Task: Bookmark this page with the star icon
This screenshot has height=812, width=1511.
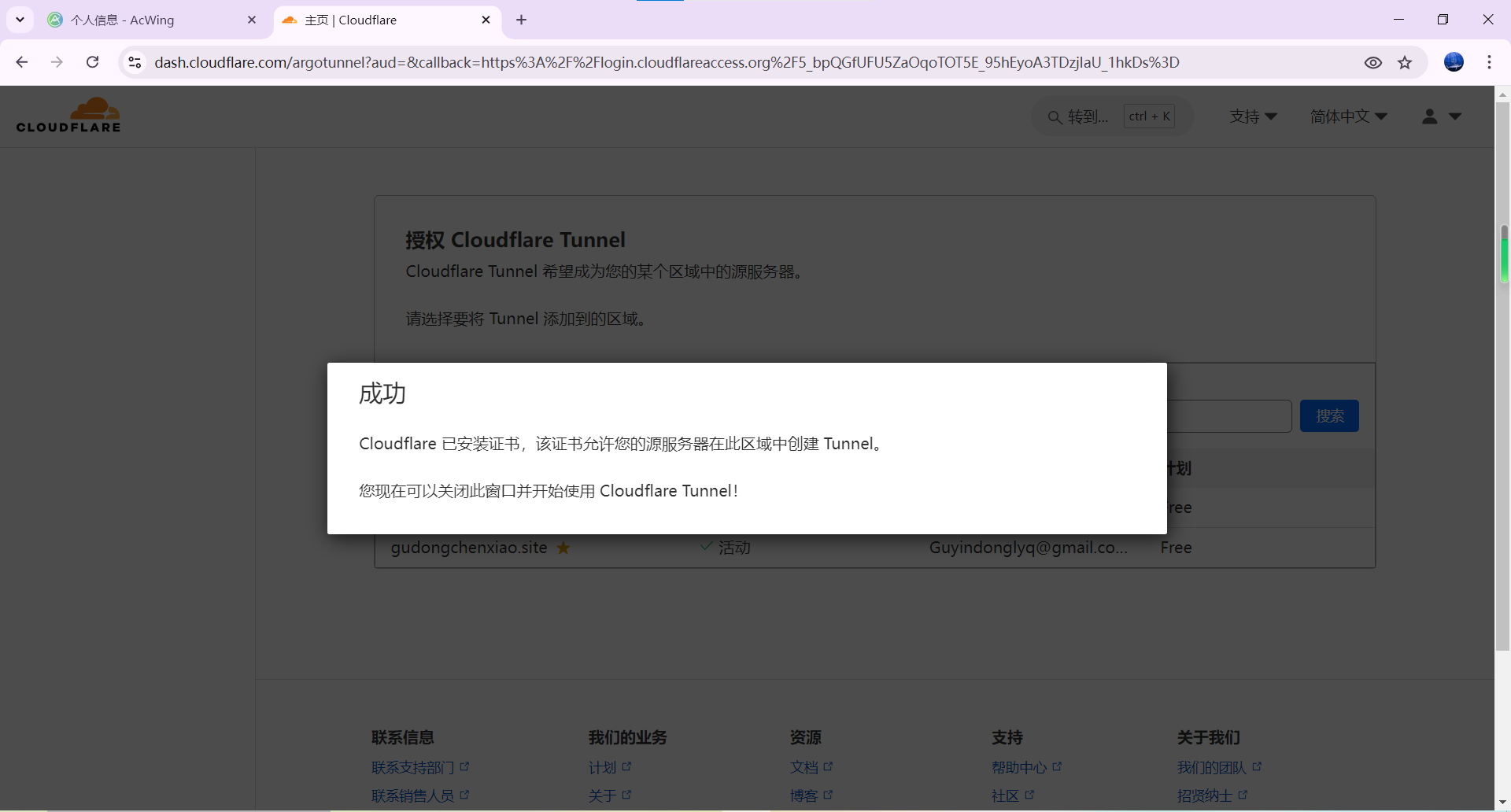Action: [x=1406, y=63]
